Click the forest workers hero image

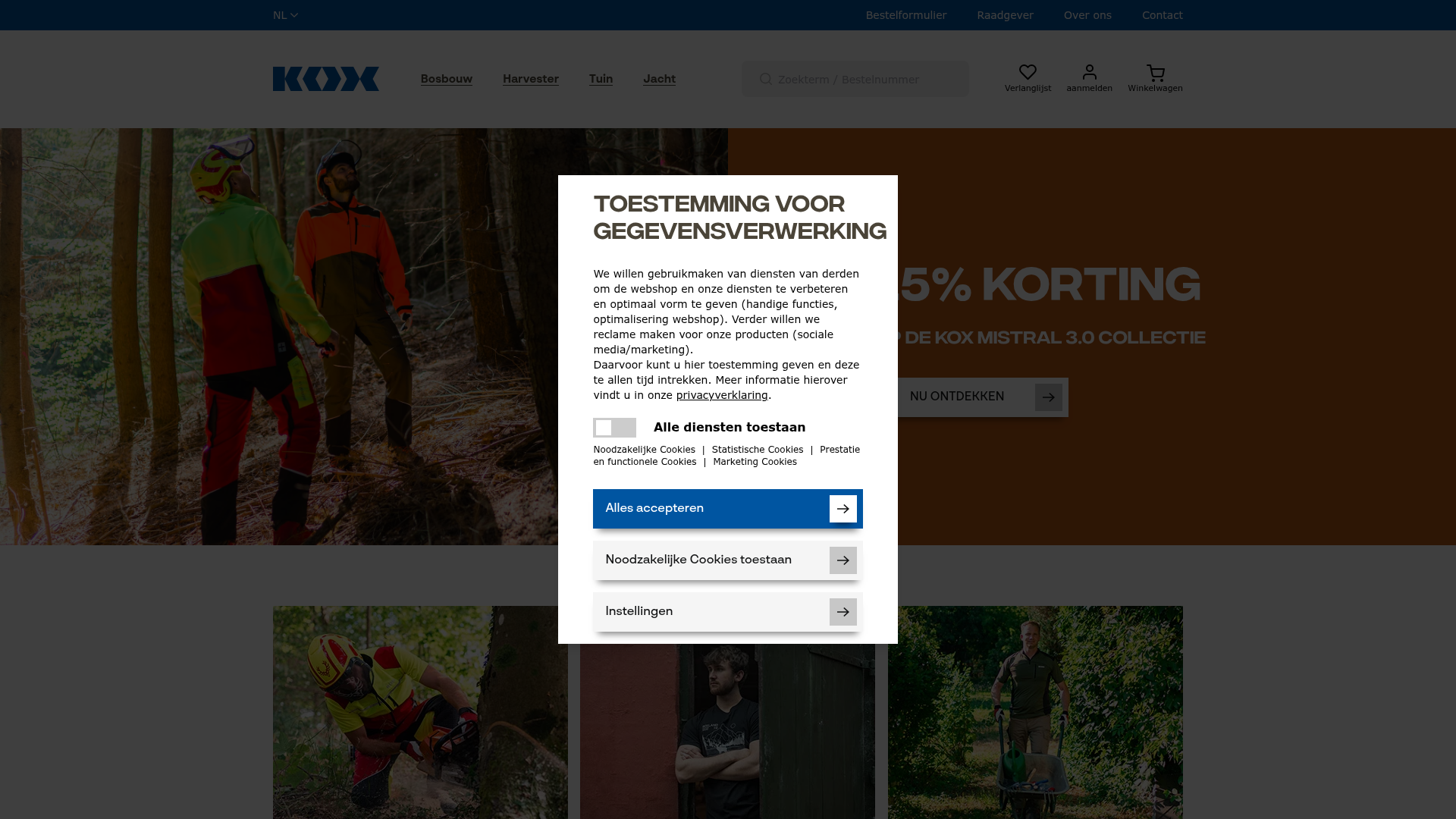[x=279, y=337]
